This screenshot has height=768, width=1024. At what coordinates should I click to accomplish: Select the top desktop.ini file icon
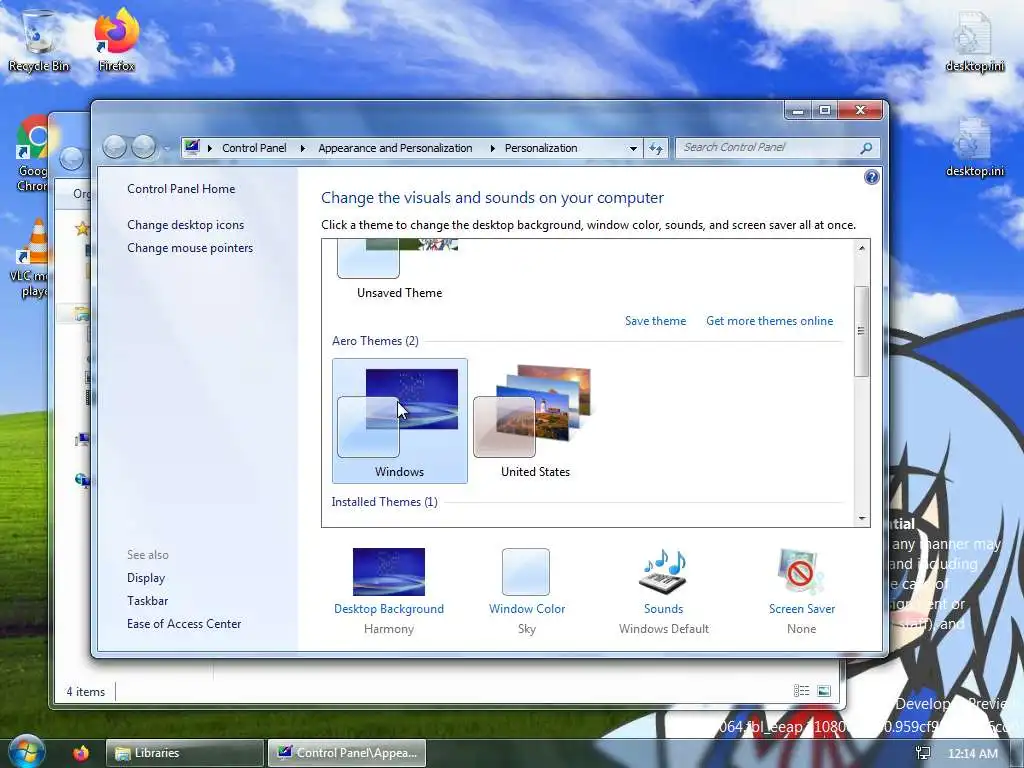click(974, 40)
